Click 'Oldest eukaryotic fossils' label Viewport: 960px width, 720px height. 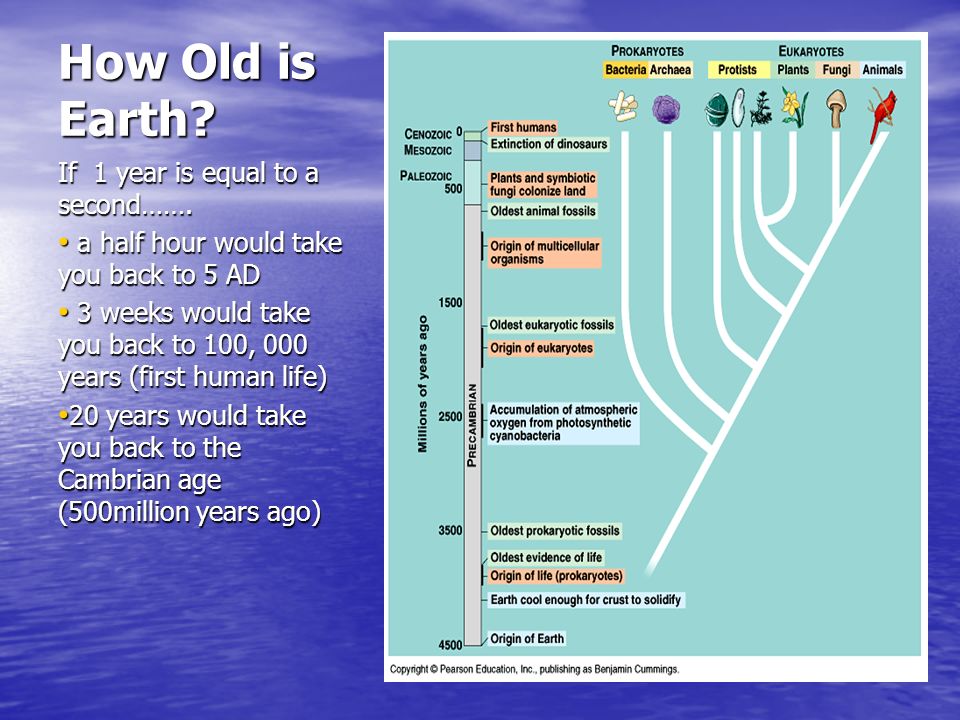click(x=551, y=325)
